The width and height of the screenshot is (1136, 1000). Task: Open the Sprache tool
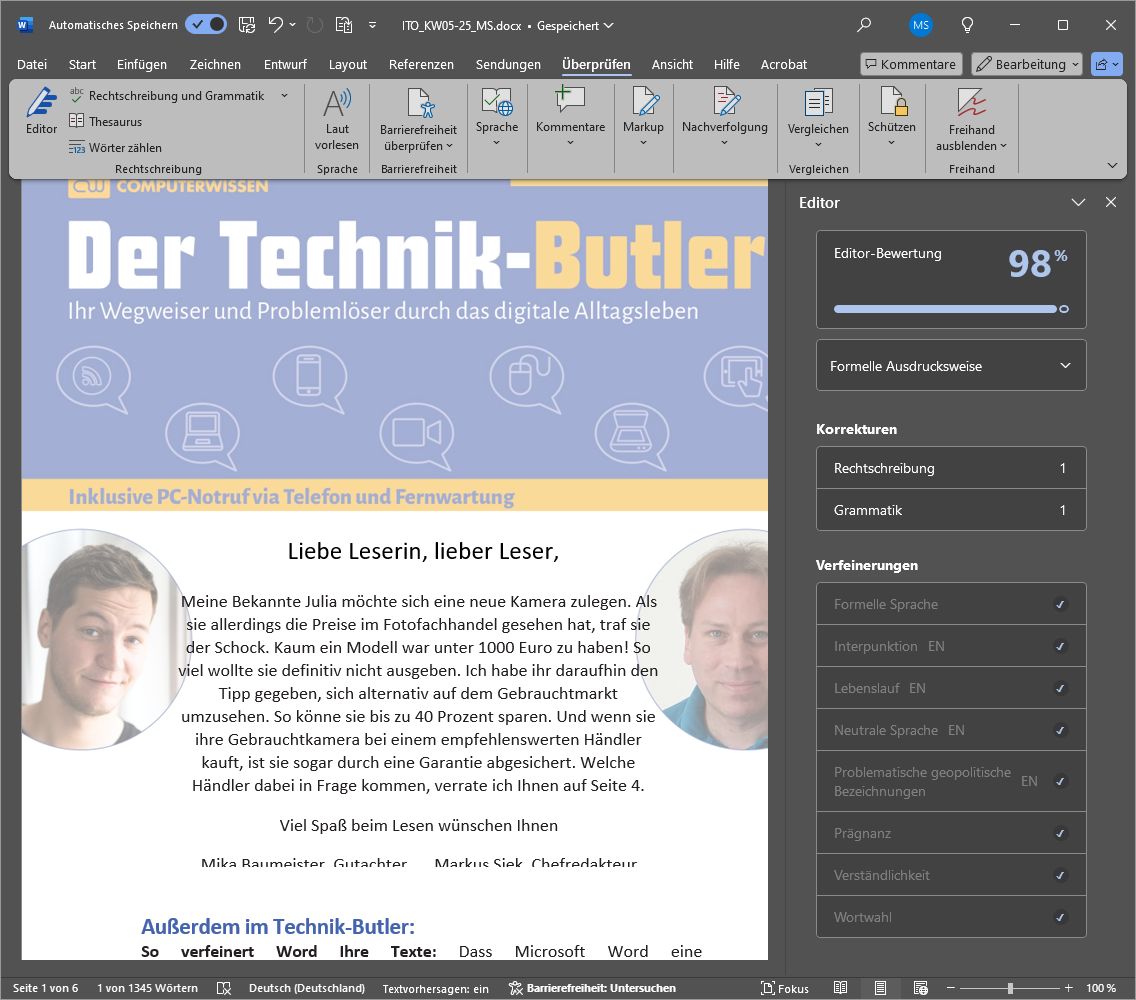pyautogui.click(x=497, y=116)
